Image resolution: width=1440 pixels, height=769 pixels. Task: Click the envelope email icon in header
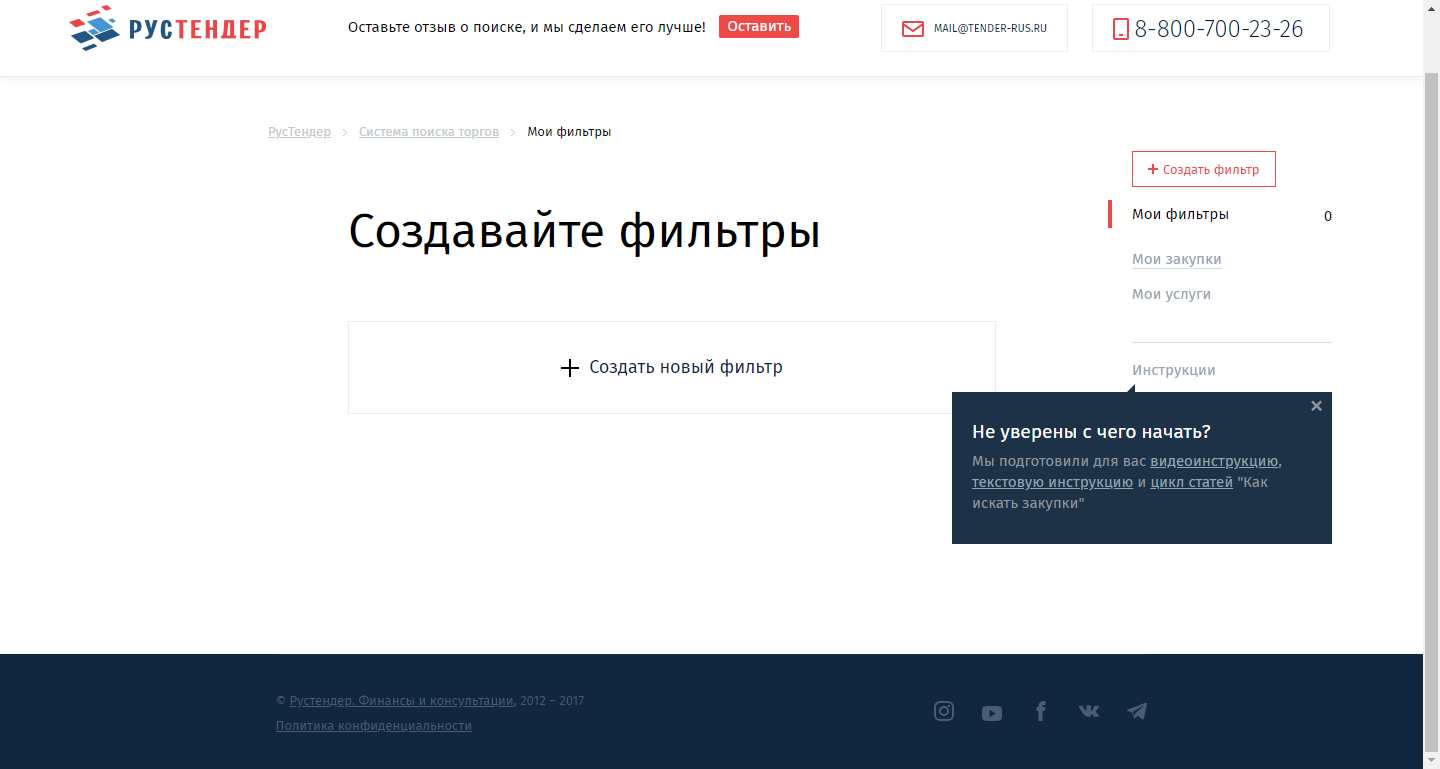point(913,28)
